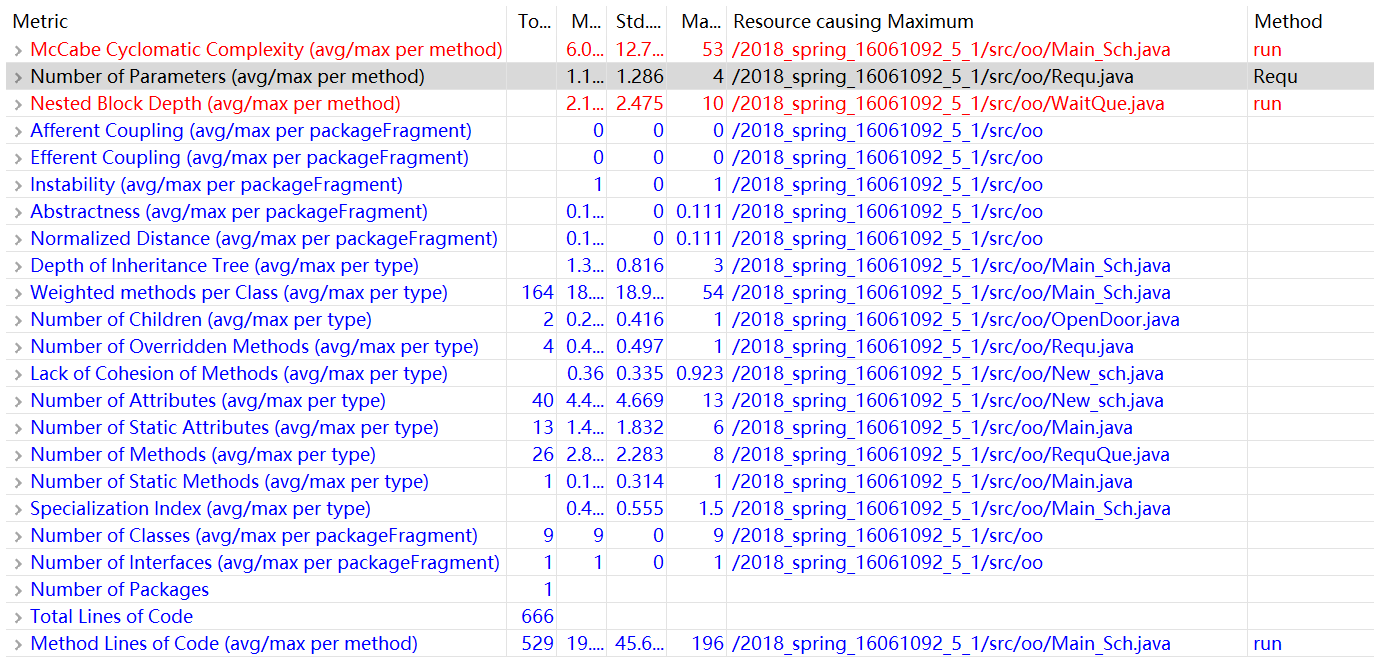Click max value 0.923 in Lack of Cohesion row

(699, 374)
